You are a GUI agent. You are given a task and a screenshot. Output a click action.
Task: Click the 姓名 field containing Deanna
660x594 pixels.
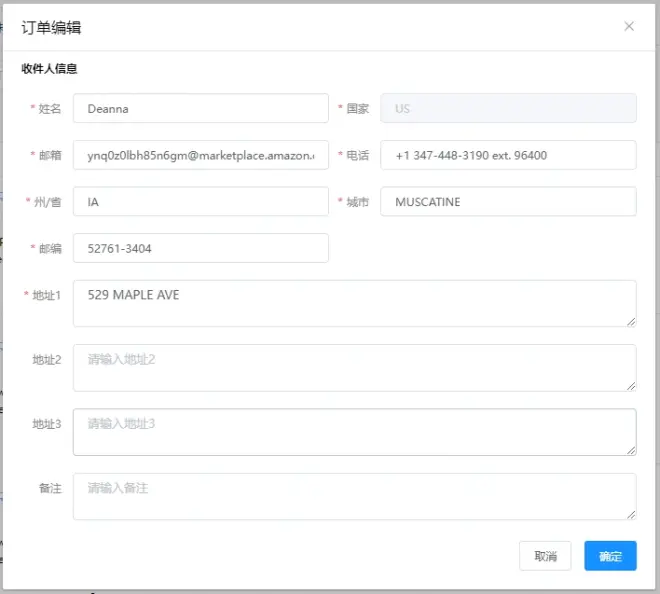click(x=200, y=108)
